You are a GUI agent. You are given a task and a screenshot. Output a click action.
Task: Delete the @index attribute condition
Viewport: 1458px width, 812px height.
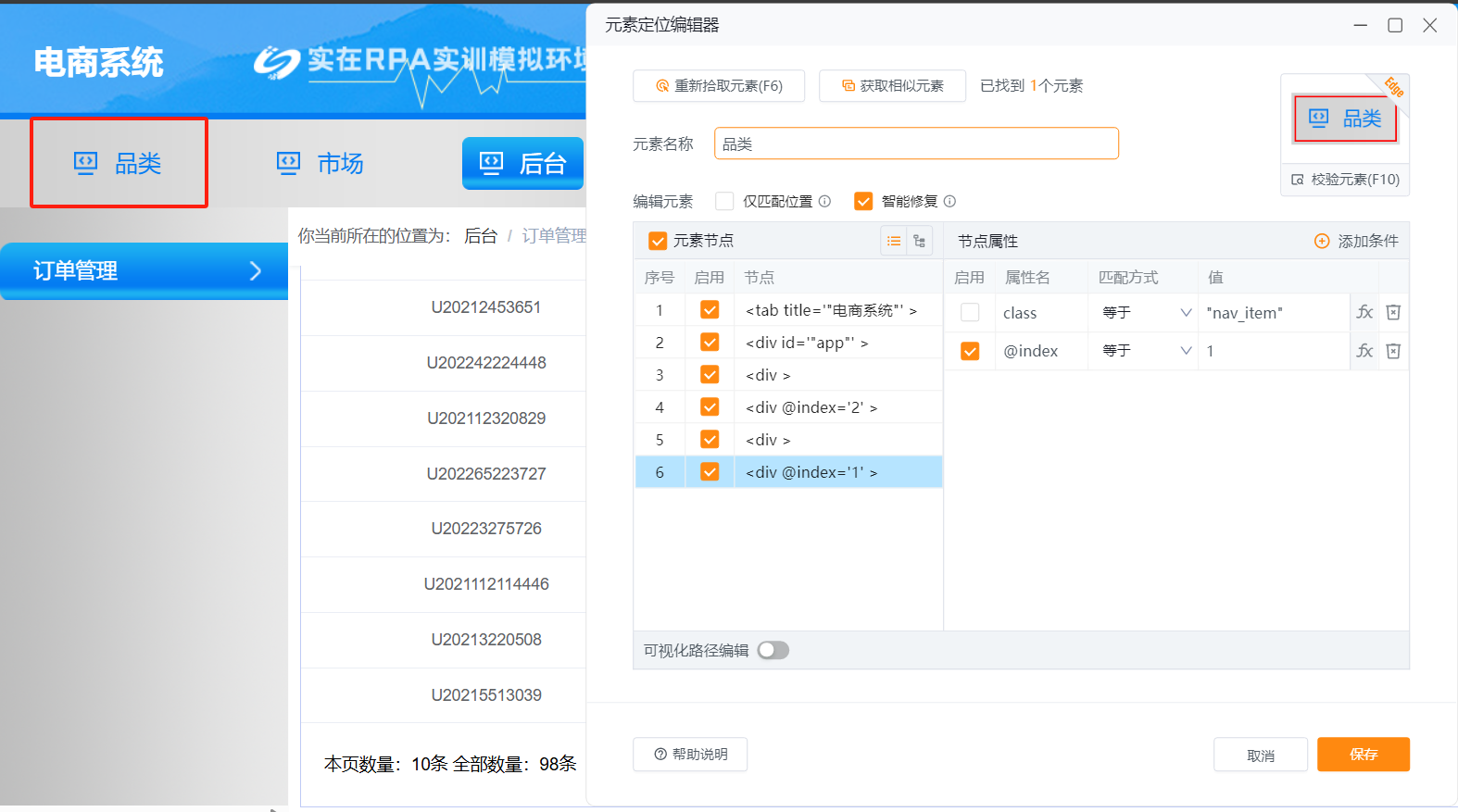pos(1393,351)
